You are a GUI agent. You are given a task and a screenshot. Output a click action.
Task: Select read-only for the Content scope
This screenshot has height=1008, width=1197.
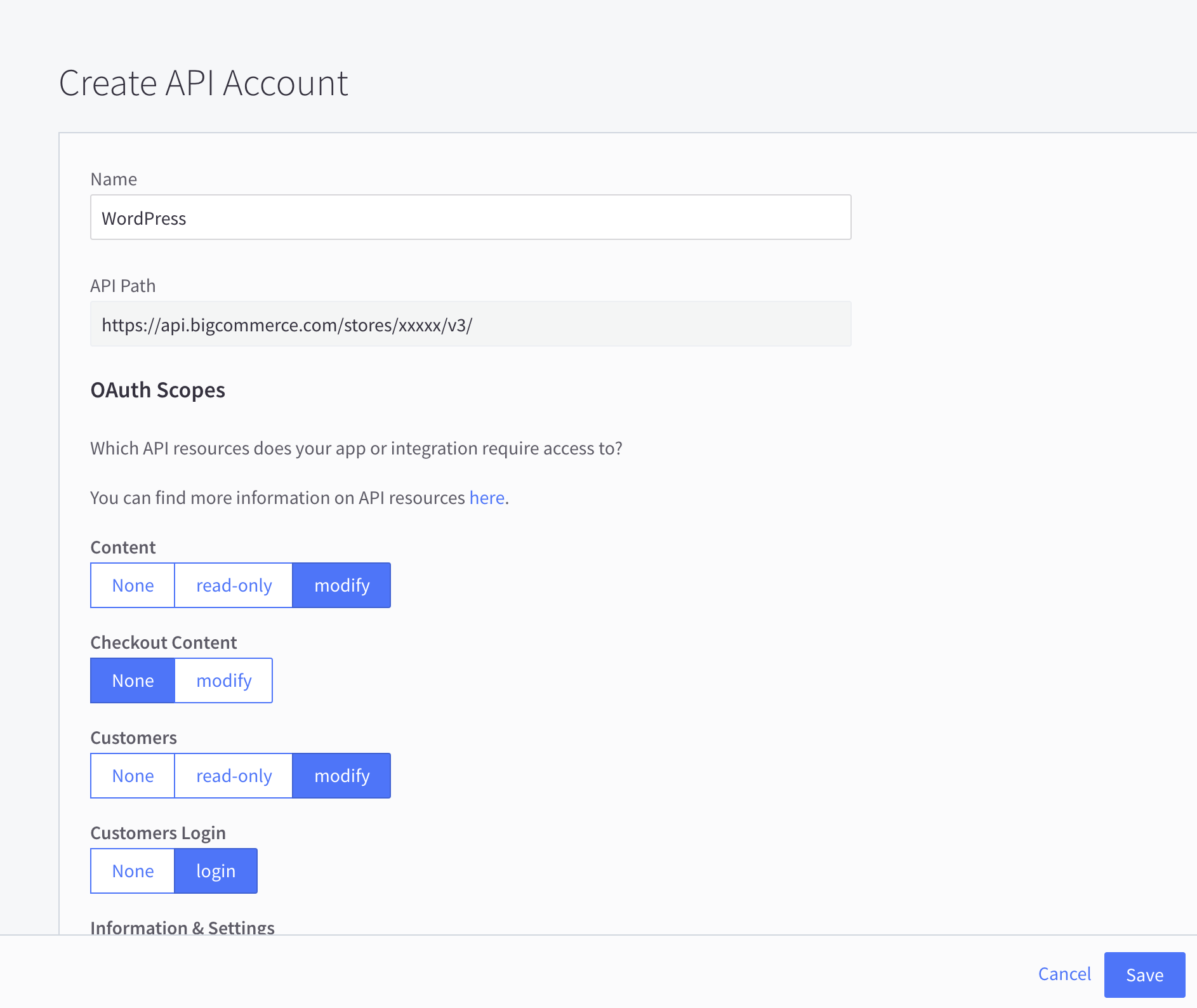[233, 585]
